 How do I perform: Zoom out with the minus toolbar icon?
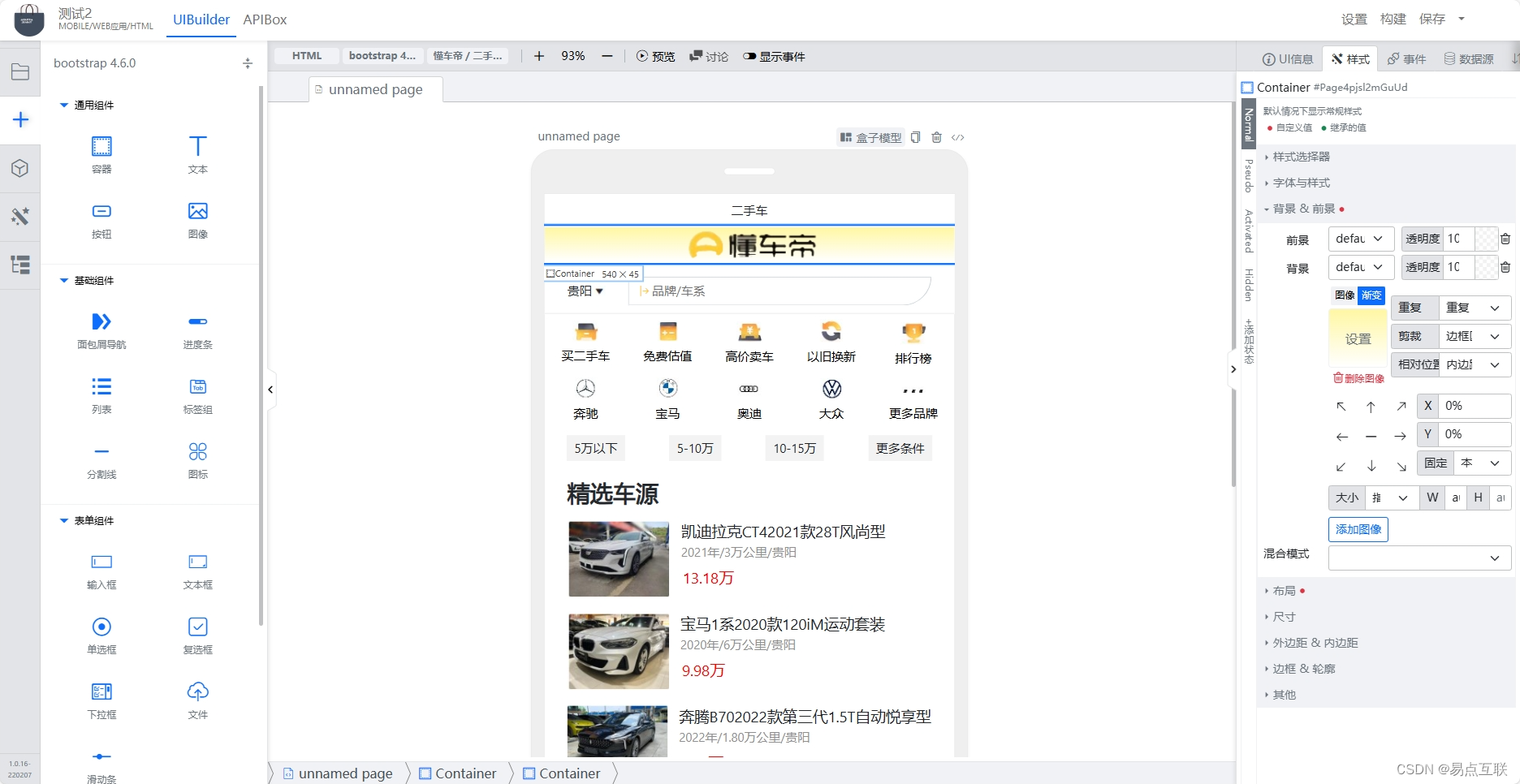[607, 56]
